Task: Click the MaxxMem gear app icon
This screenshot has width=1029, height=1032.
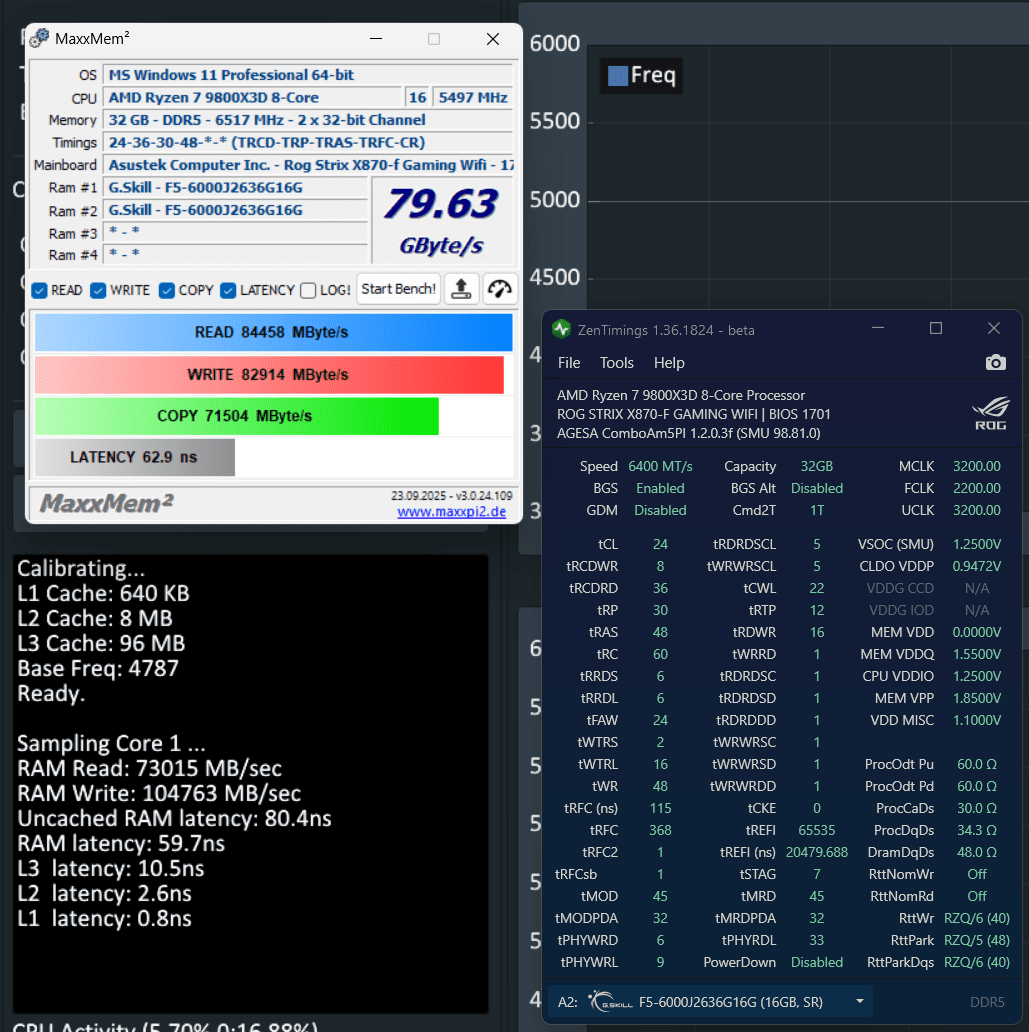Action: click(x=39, y=38)
